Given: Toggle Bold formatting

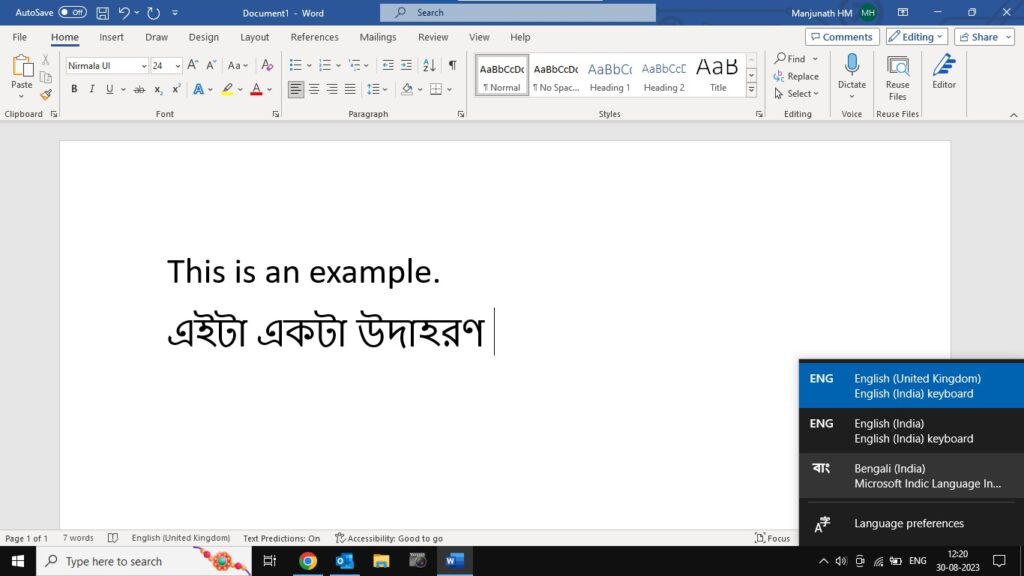Looking at the screenshot, I should [74, 89].
